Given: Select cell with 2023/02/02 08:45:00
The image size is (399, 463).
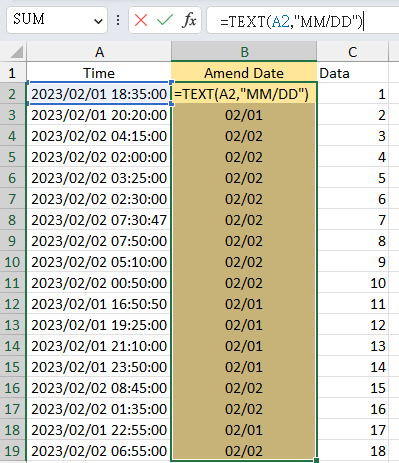Looking at the screenshot, I should coord(99,388).
